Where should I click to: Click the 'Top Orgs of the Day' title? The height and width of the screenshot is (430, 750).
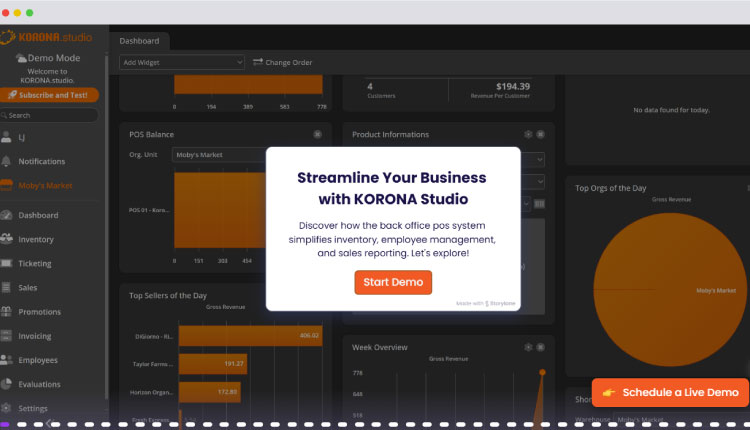coord(610,188)
